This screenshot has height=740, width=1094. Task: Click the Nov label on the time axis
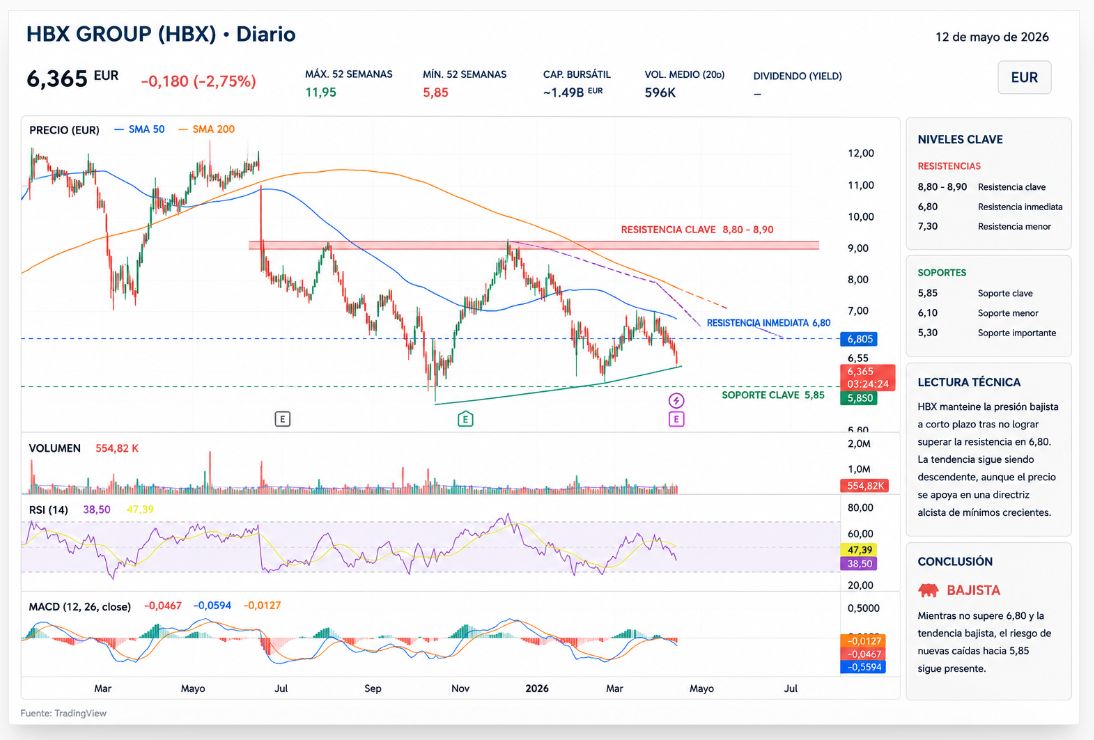point(460,688)
